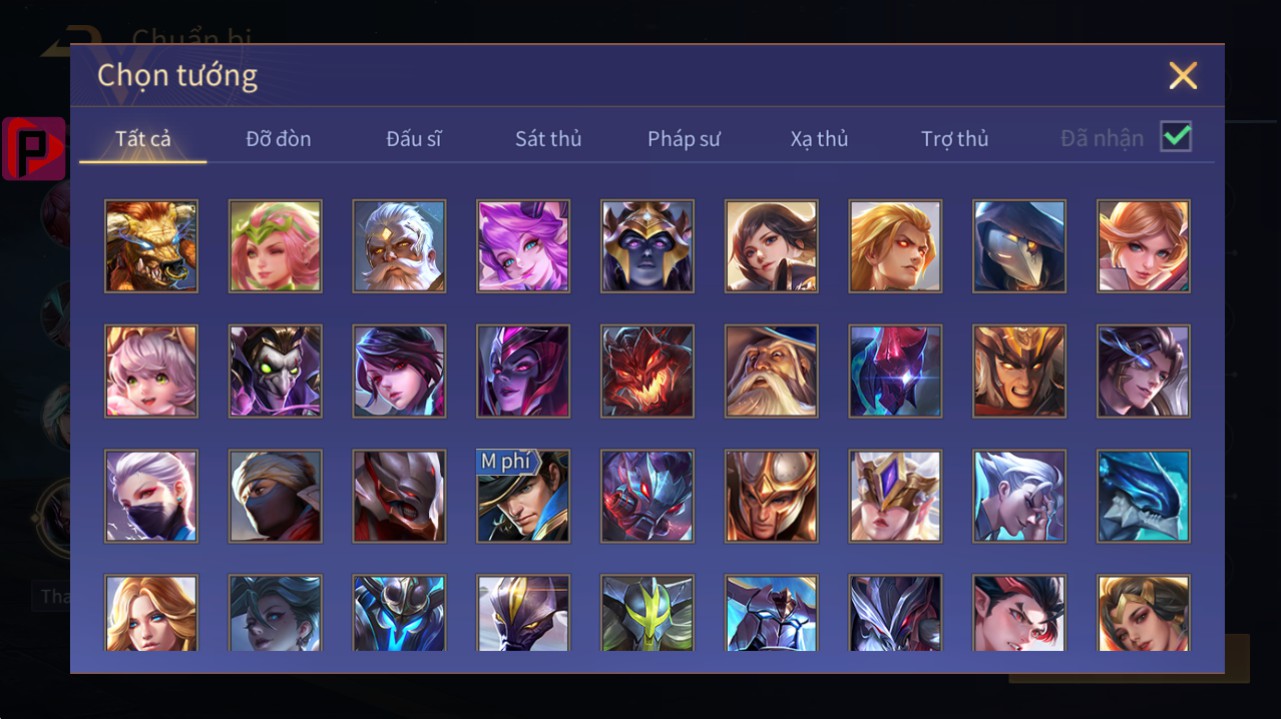Click the red P logo icon
Screen dimensions: 1281x719
pyautogui.click(x=34, y=149)
